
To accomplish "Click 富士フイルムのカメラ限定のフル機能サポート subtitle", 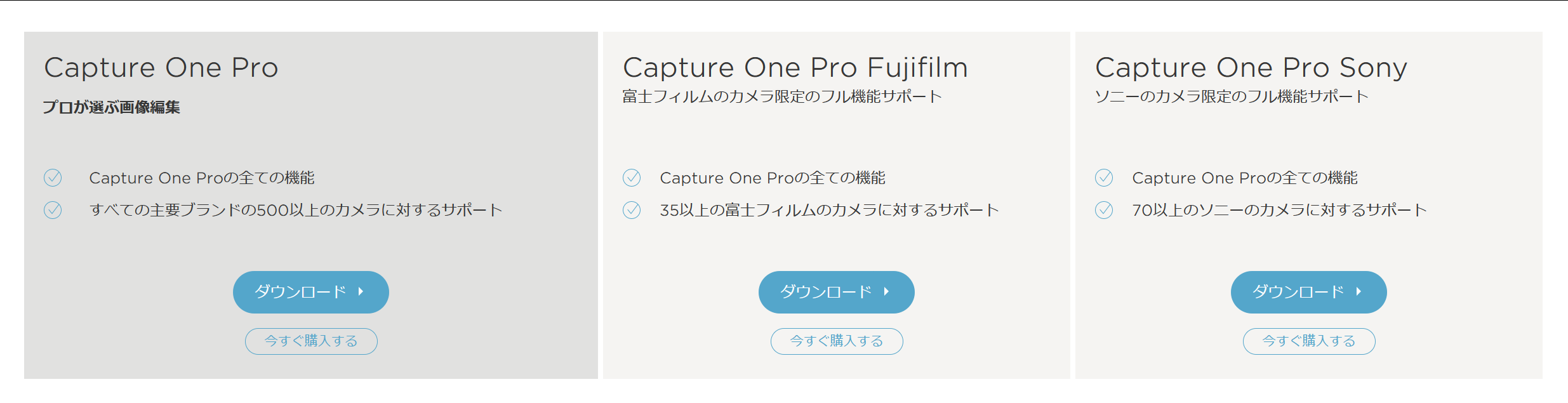I will click(782, 96).
